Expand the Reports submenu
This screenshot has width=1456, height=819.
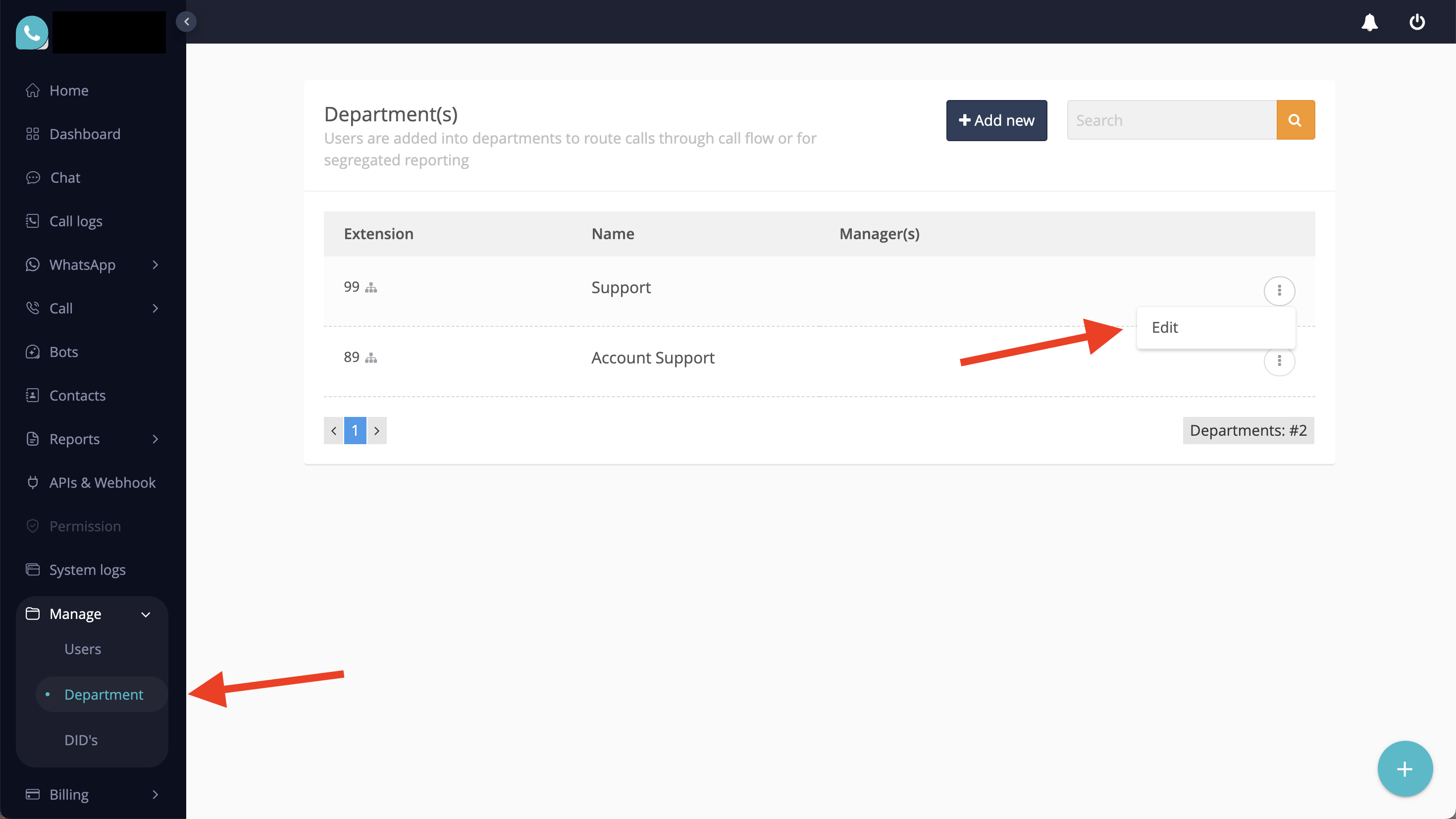[x=155, y=439]
